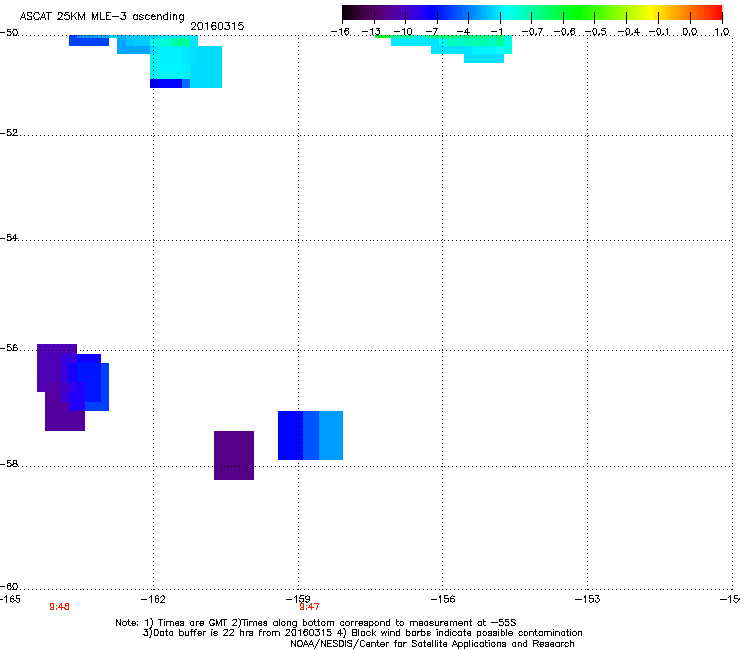Click the colorbar label -0.7
Image resolution: width=740 pixels, height=650 pixels.
(x=532, y=32)
